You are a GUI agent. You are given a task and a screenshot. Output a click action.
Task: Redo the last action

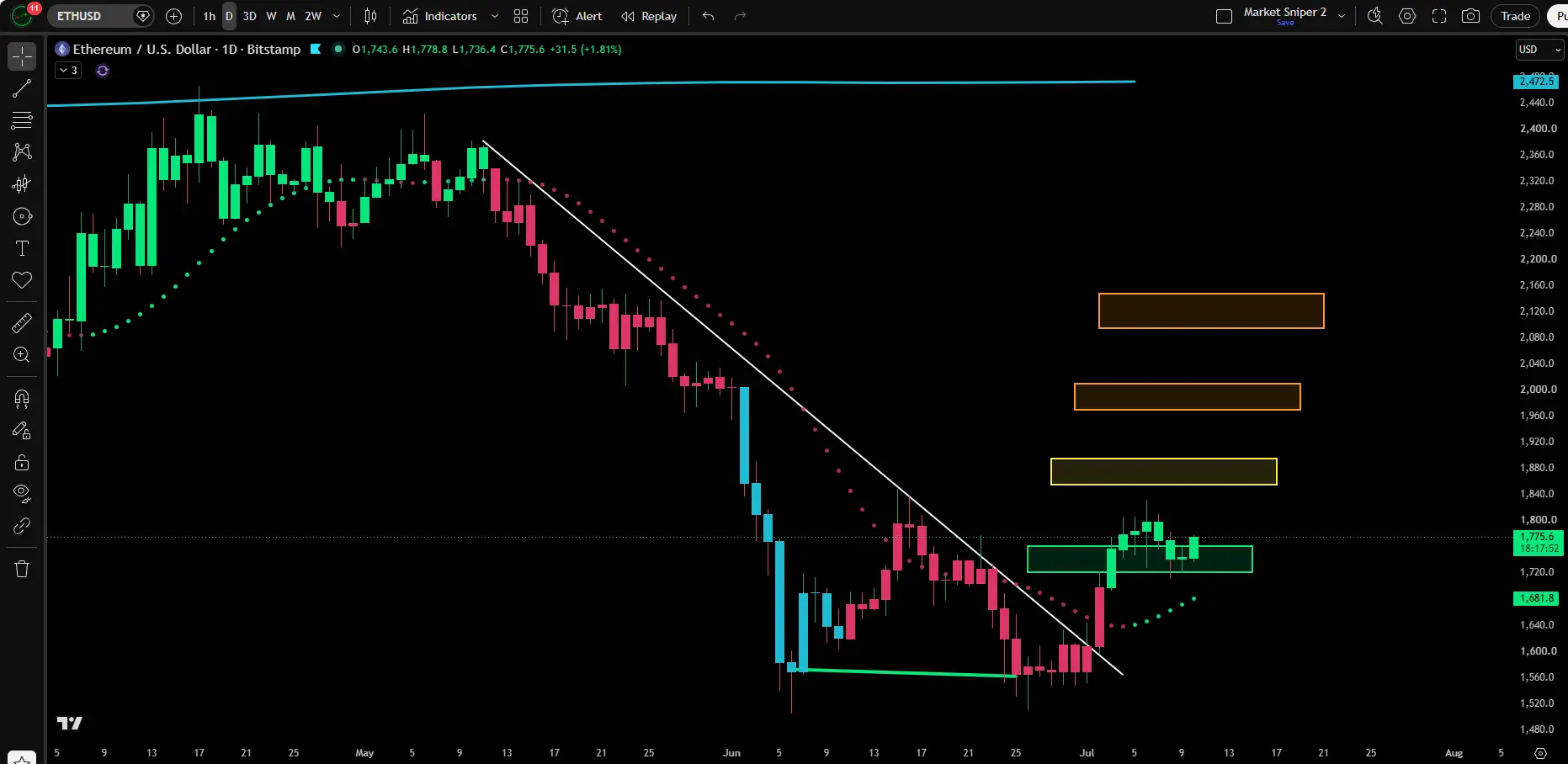pyautogui.click(x=740, y=16)
